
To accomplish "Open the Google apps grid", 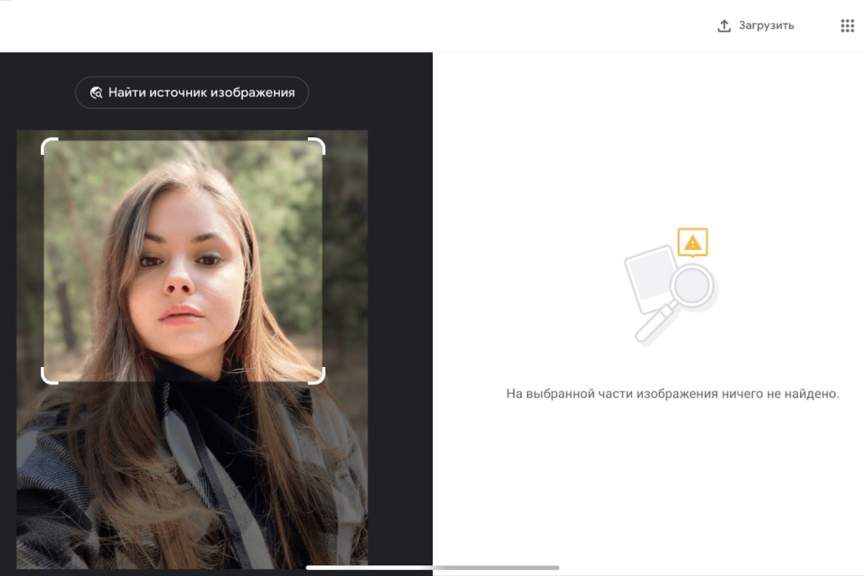I will [847, 26].
